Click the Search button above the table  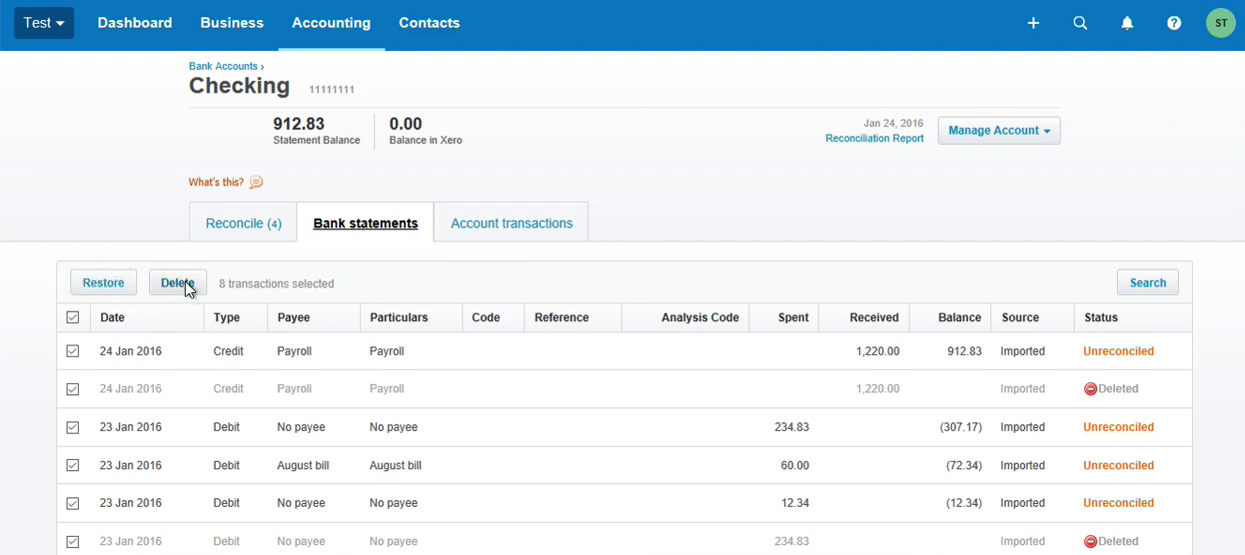[x=1147, y=283]
